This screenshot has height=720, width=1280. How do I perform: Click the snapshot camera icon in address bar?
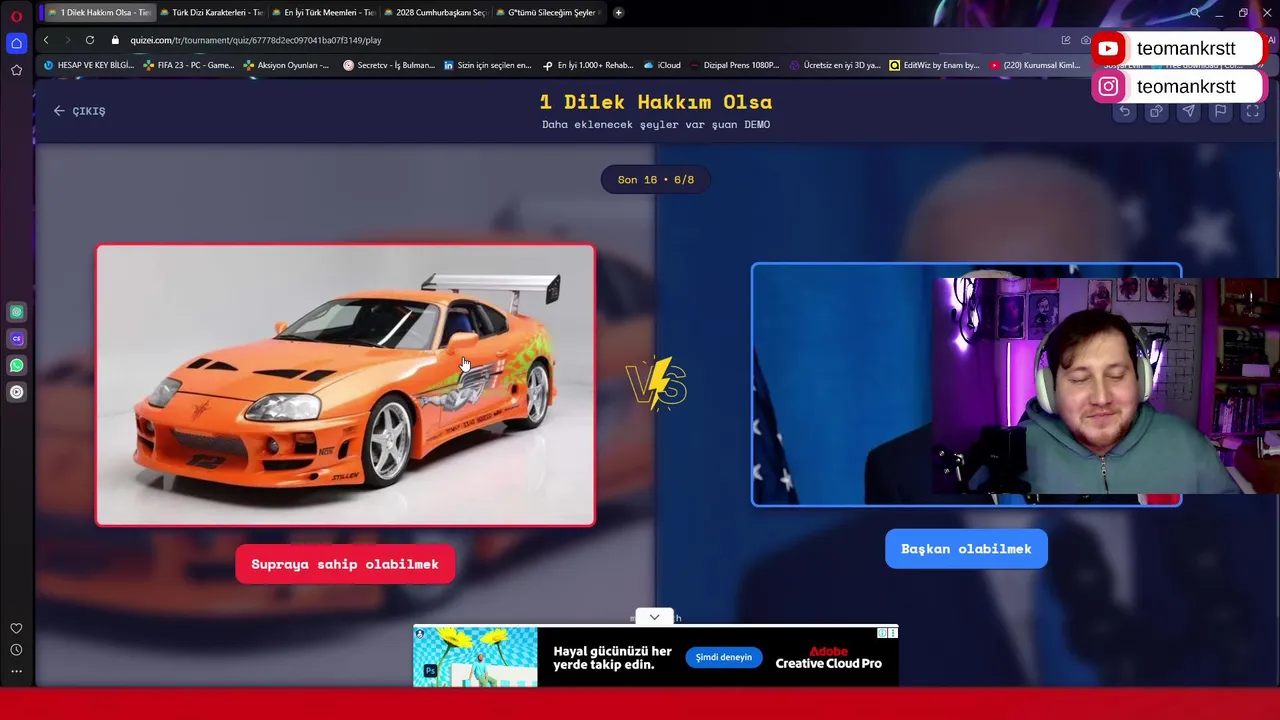click(x=1086, y=40)
